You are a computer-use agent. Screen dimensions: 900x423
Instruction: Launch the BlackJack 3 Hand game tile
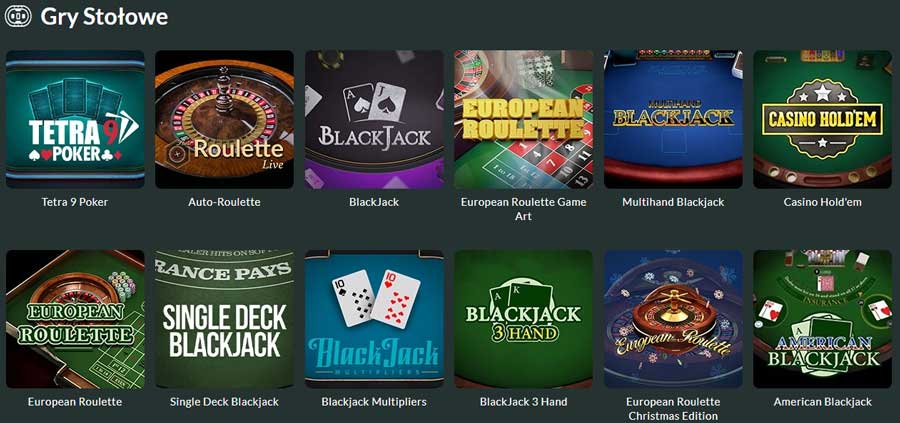523,319
